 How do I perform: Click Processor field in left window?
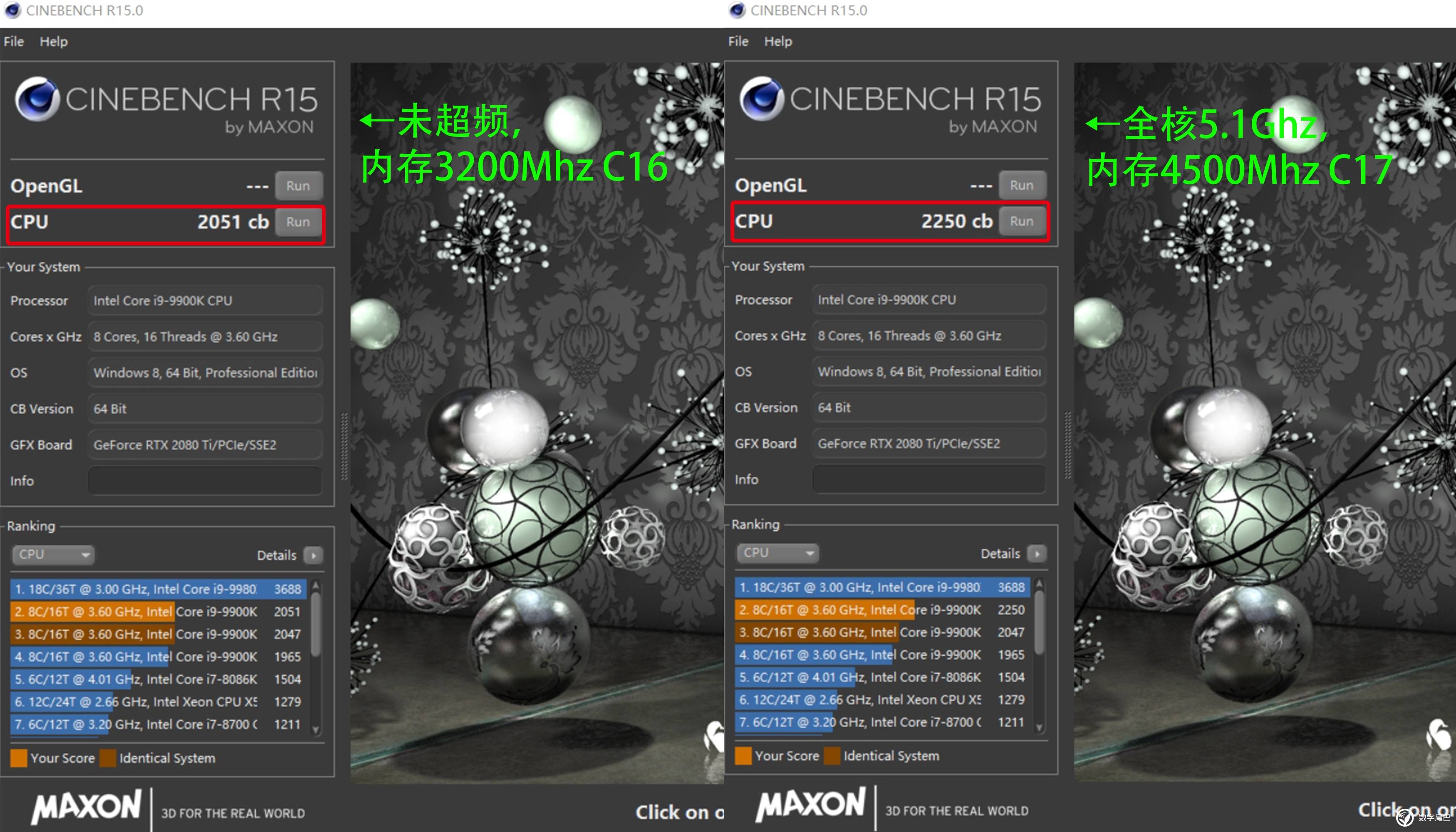tap(205, 301)
